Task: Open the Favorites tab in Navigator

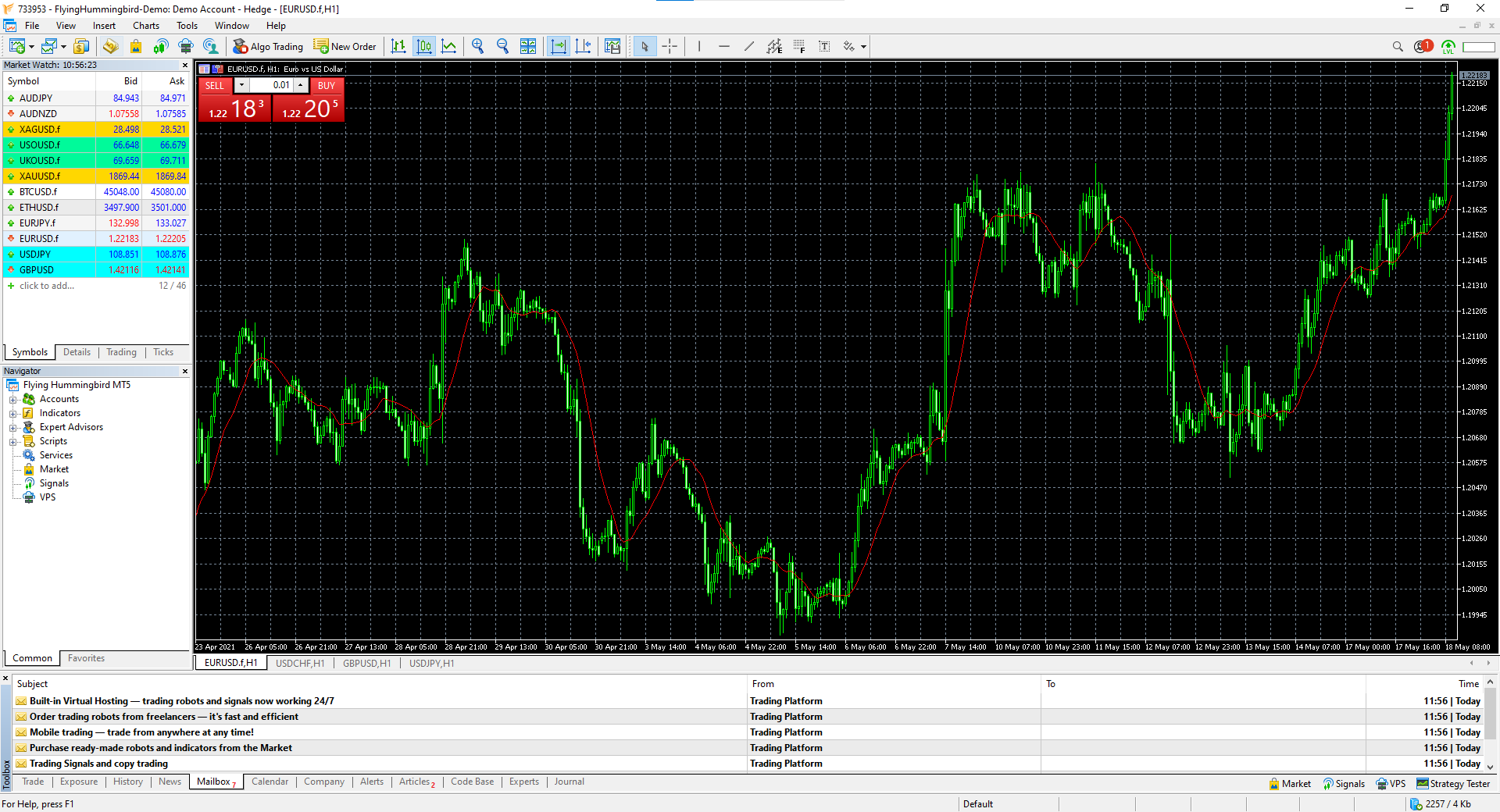Action: [86, 658]
